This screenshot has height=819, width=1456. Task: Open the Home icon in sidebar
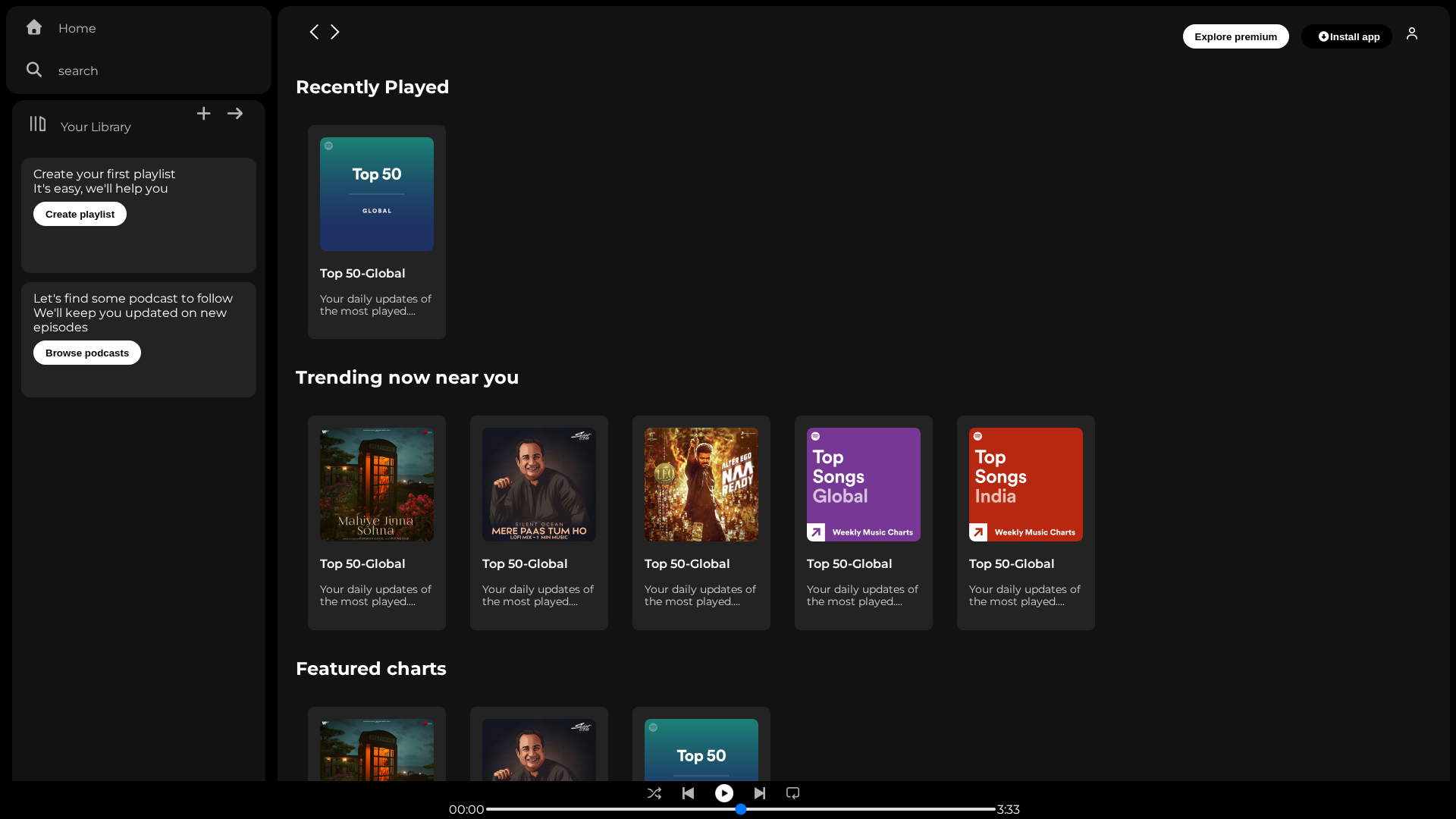point(34,27)
